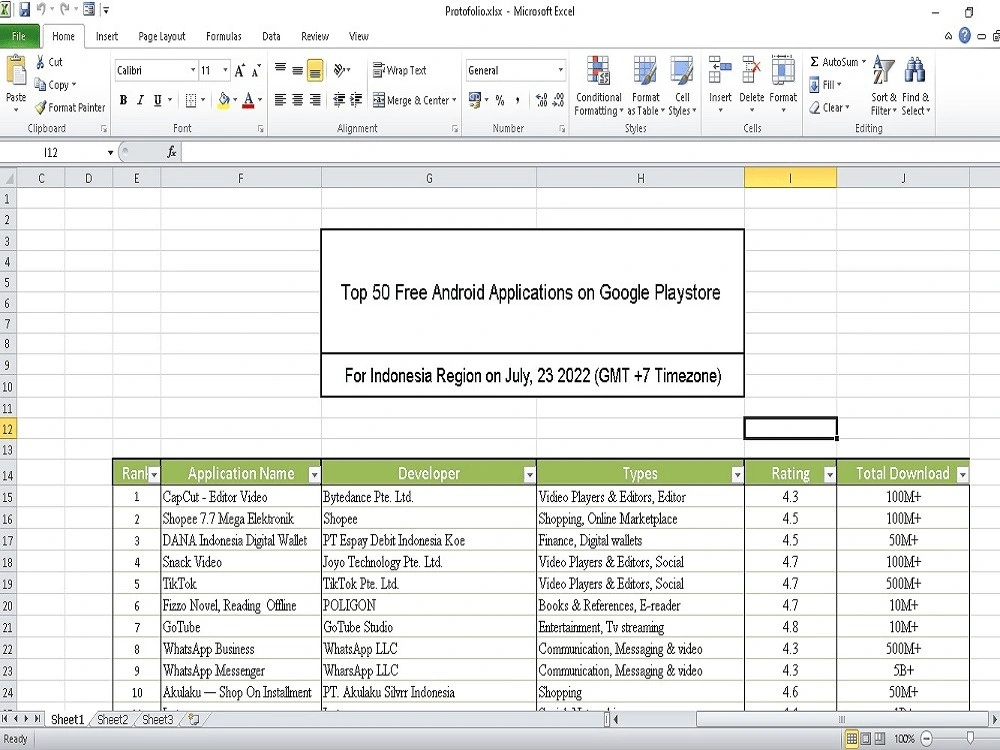
Task: Apply the red Font Color
Action: [x=249, y=100]
